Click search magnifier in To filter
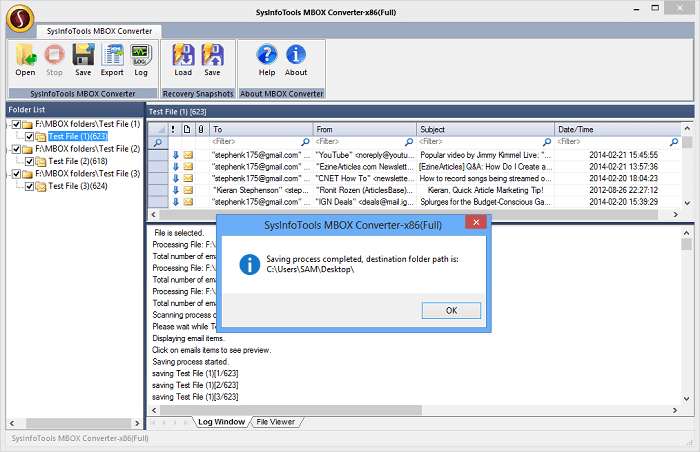The width and height of the screenshot is (700, 452). 305,142
